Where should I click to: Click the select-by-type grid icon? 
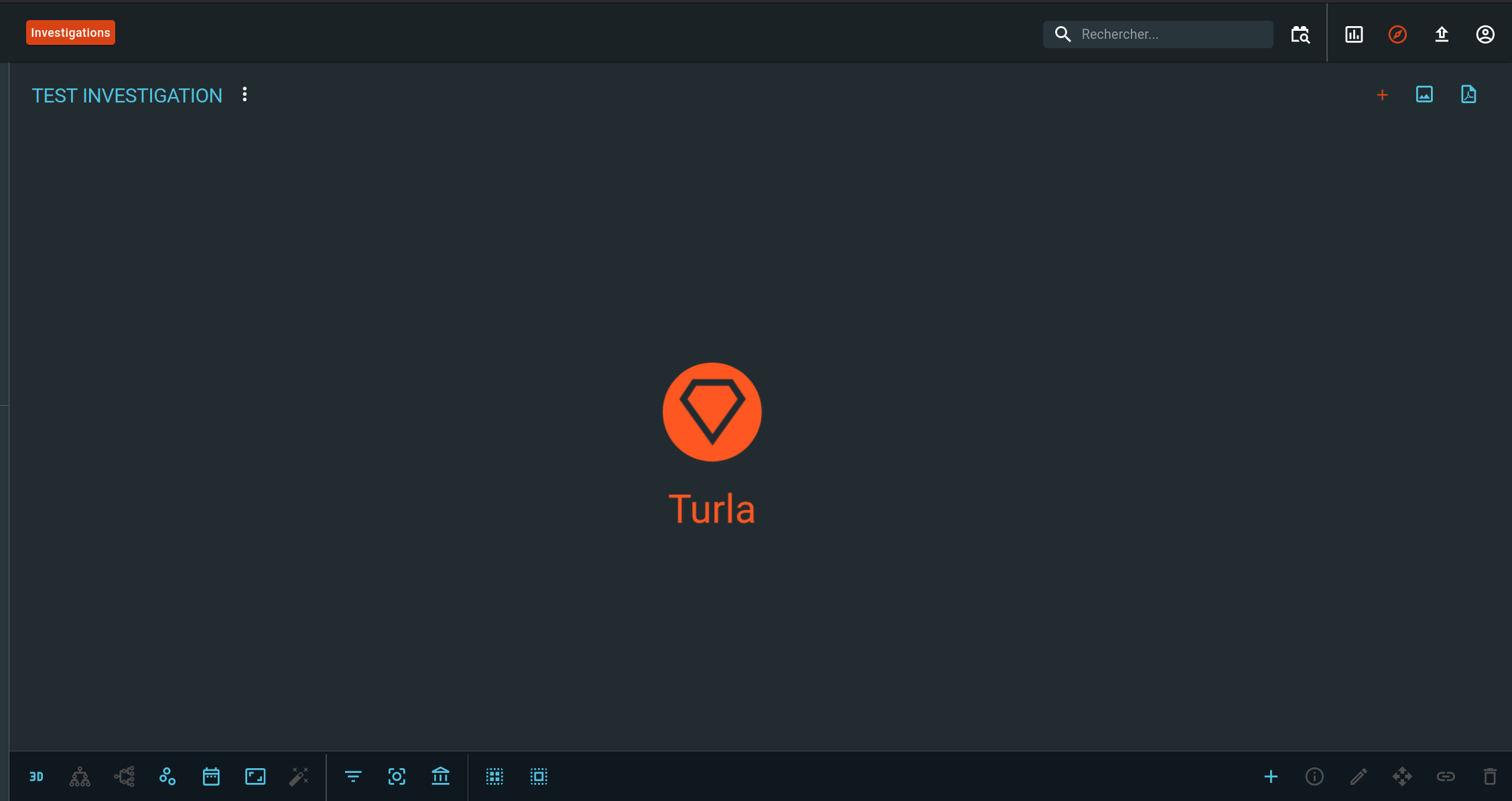point(494,777)
